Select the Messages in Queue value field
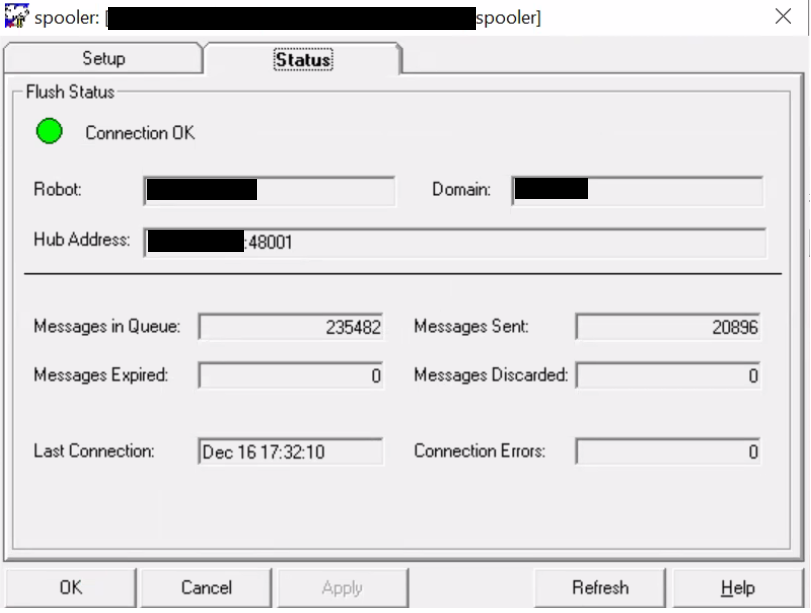 coord(291,327)
